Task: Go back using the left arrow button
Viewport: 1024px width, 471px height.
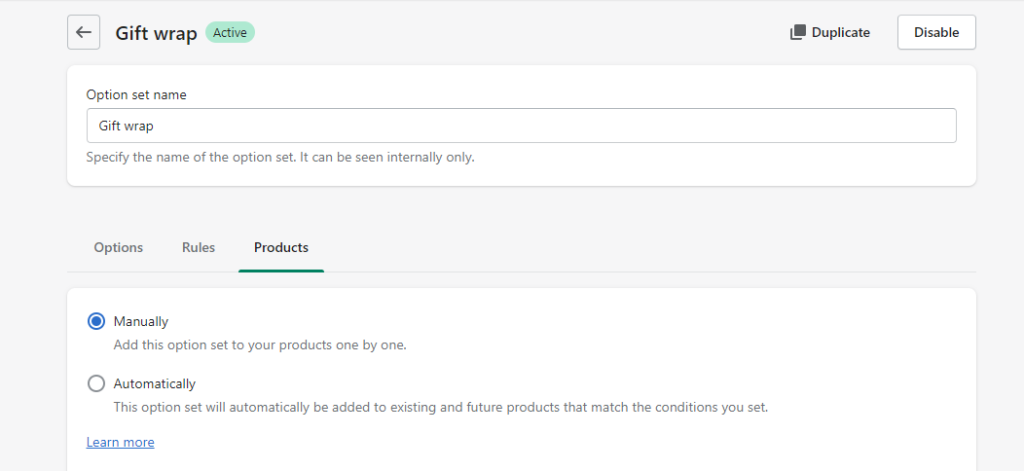Action: pyautogui.click(x=84, y=32)
